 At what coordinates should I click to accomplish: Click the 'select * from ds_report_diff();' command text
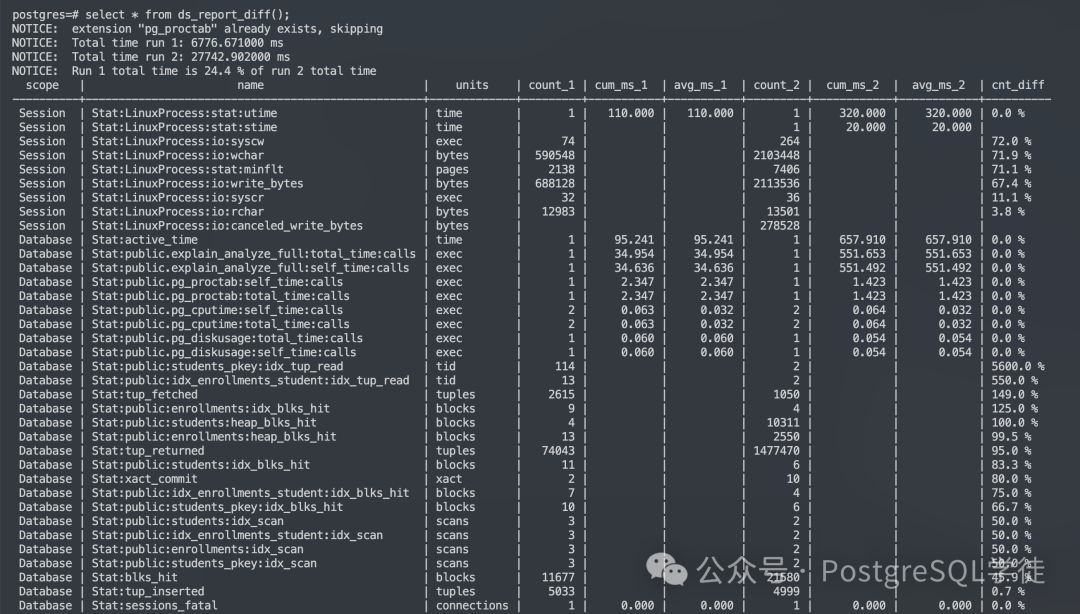(x=187, y=14)
